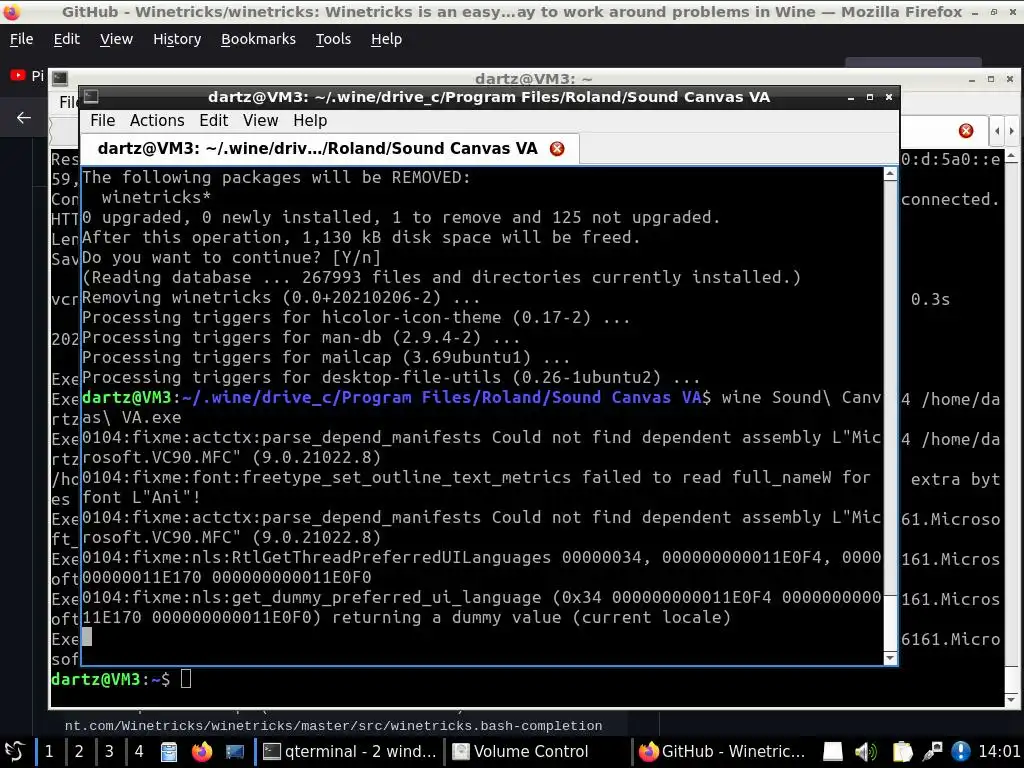Open the terminal's View menu
Viewport: 1024px width, 768px height.
(x=261, y=121)
